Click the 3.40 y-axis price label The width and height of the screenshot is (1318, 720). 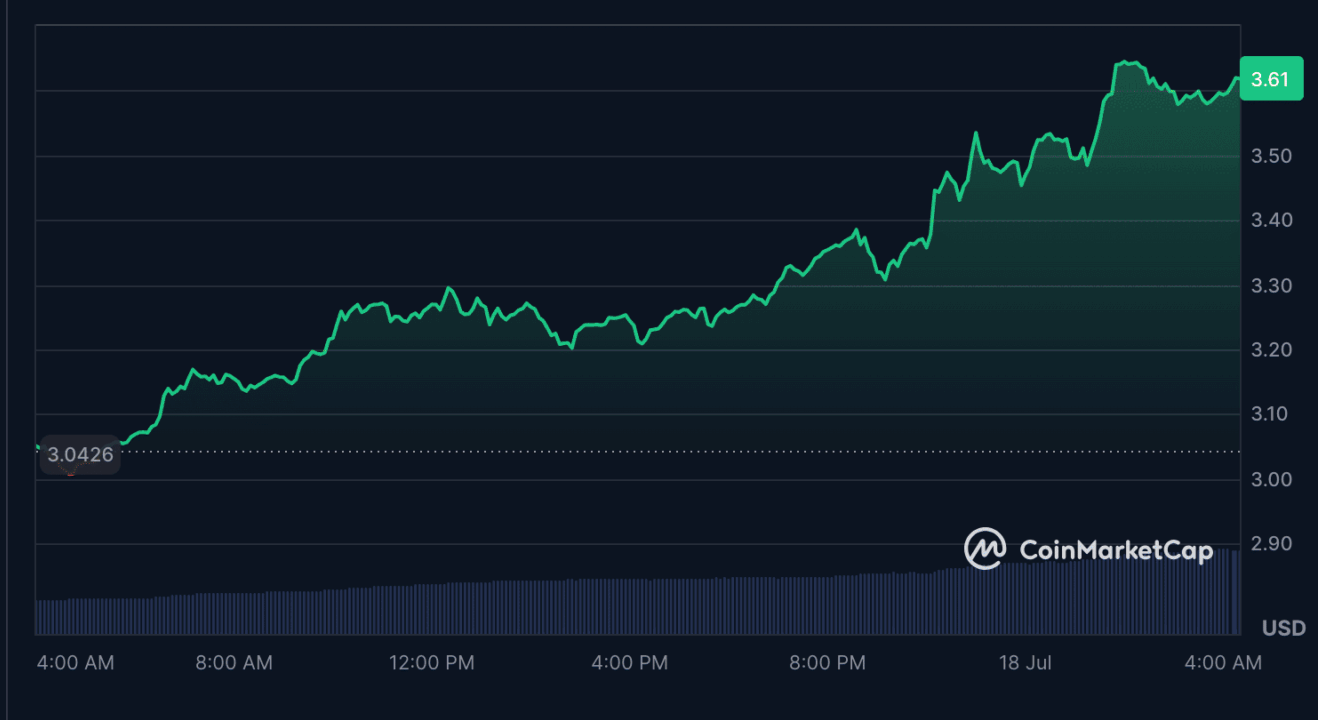pos(1270,220)
